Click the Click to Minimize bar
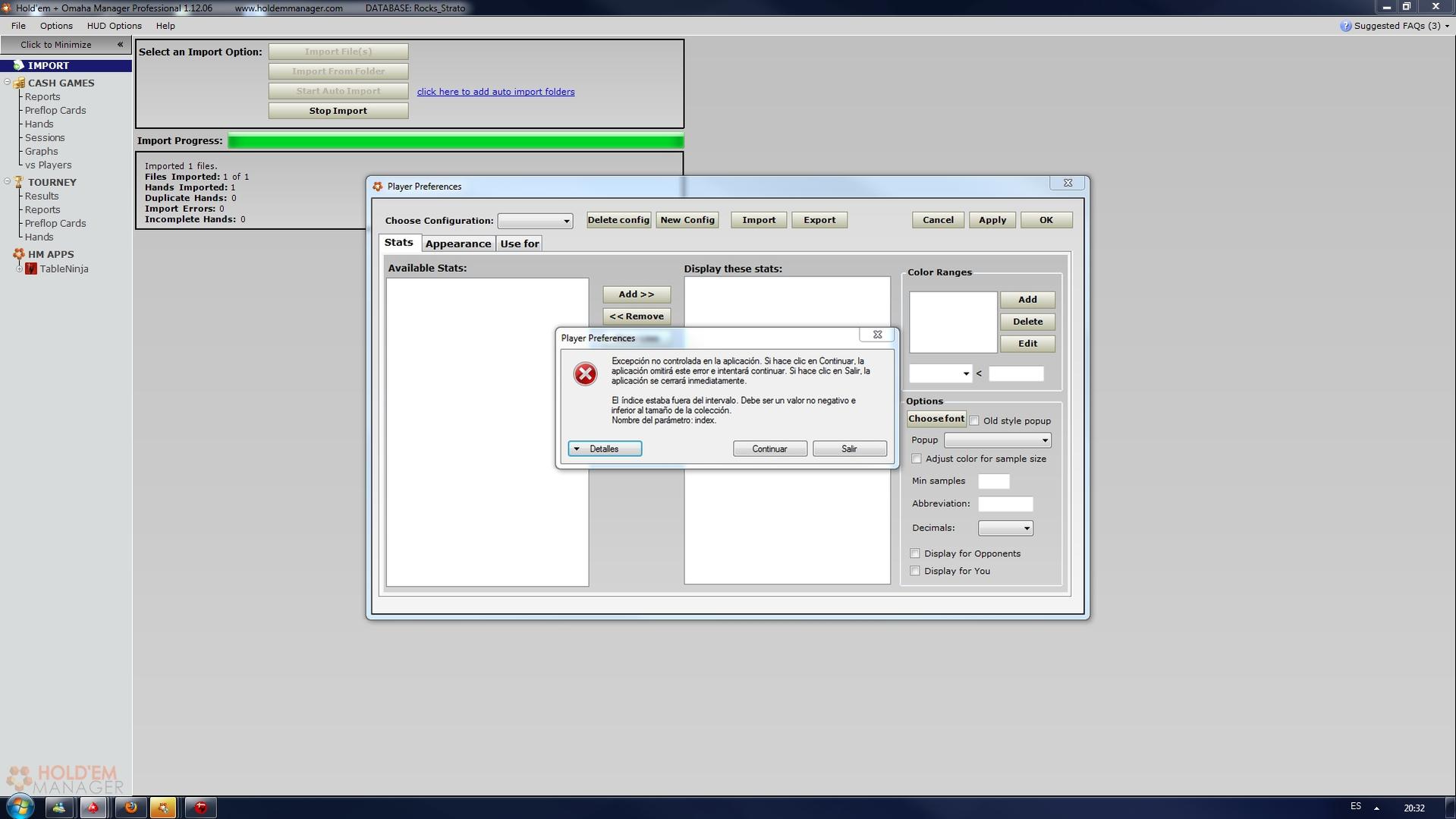 (66, 45)
